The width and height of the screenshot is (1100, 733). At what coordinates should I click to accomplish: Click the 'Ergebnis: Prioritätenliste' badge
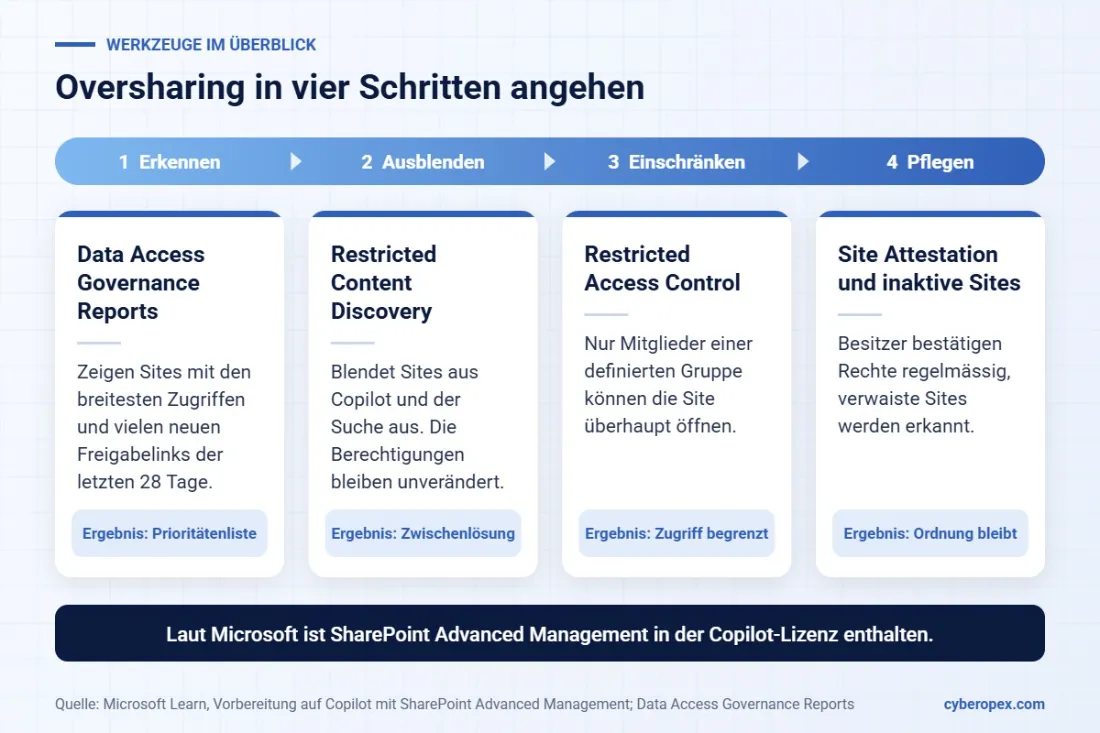(x=170, y=533)
